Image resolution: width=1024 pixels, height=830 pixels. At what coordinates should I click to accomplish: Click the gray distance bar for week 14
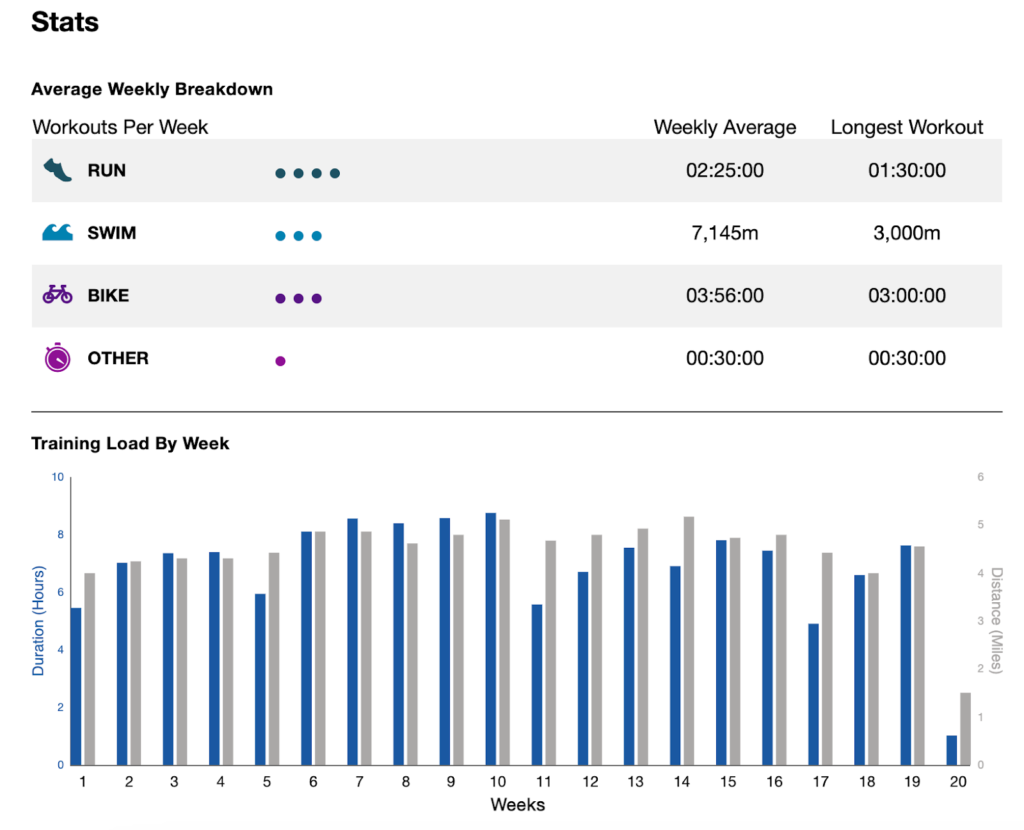(689, 641)
